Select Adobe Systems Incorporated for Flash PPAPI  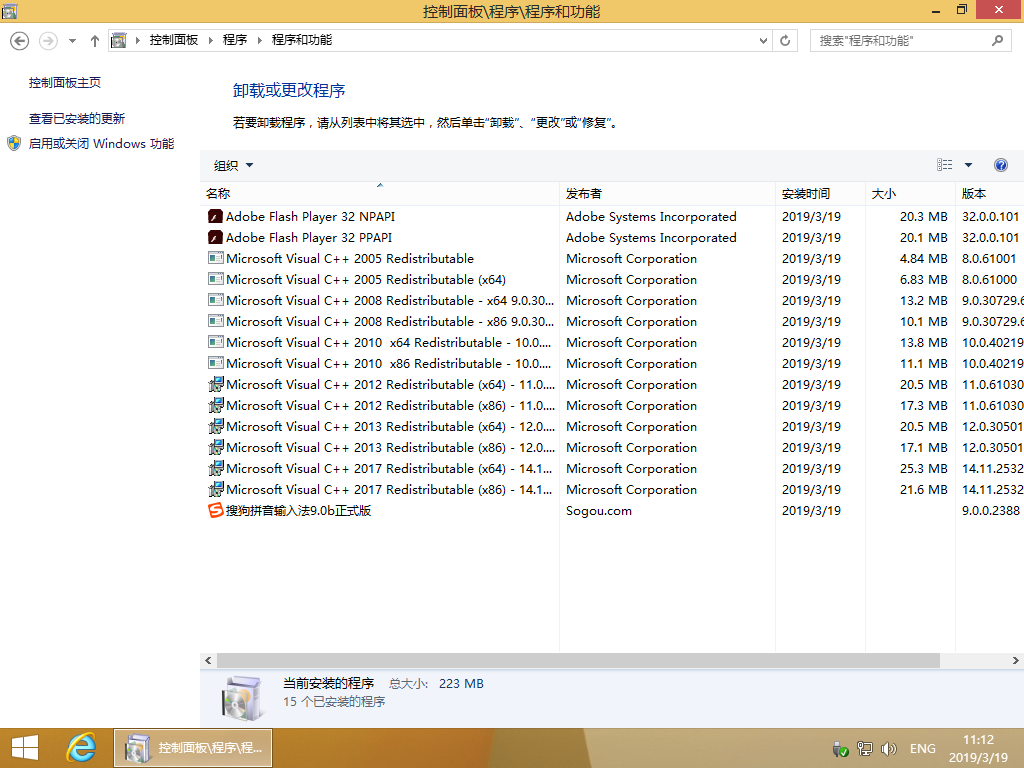coord(651,238)
